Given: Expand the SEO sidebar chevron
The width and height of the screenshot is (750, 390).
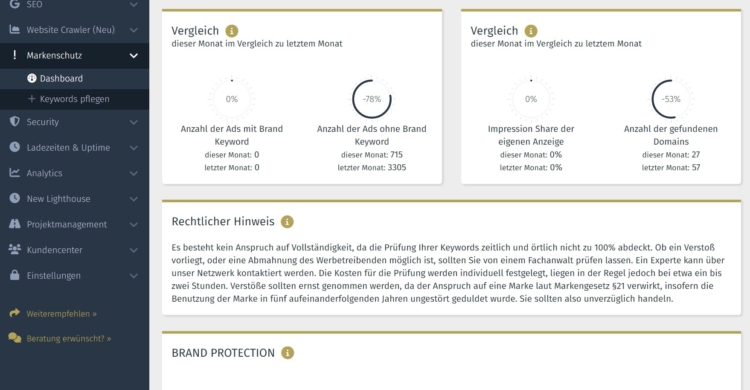Looking at the screenshot, I should [x=134, y=5].
